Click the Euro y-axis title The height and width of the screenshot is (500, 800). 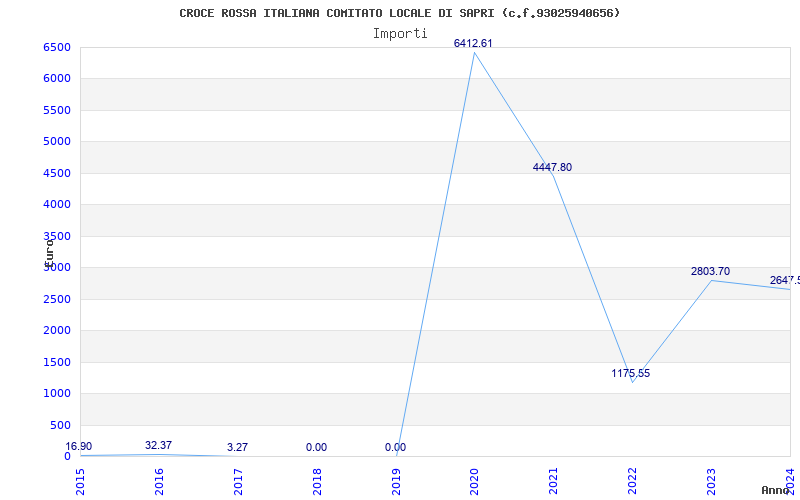49,253
